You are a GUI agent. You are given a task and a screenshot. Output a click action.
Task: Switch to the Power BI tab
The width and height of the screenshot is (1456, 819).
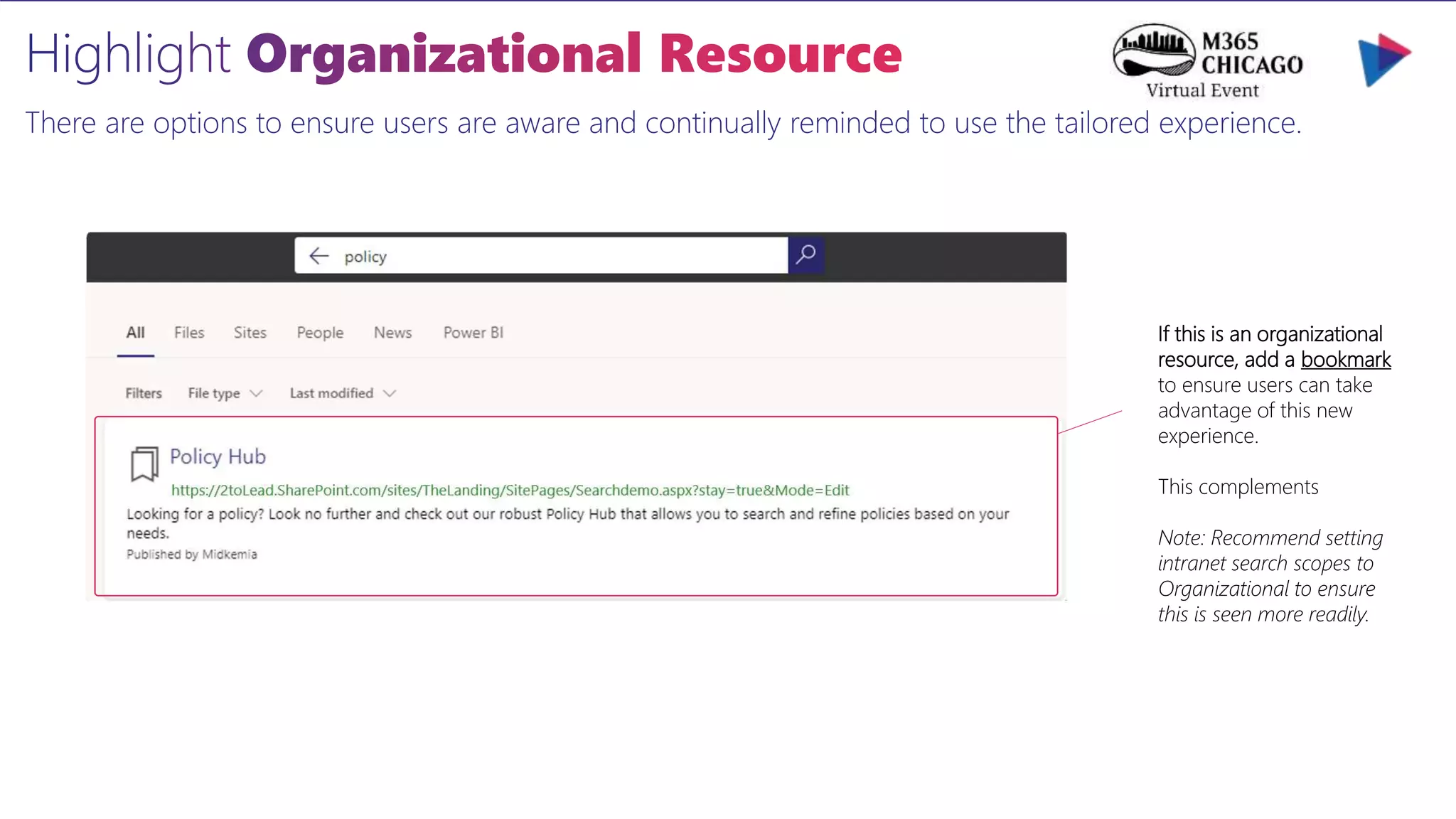click(473, 333)
